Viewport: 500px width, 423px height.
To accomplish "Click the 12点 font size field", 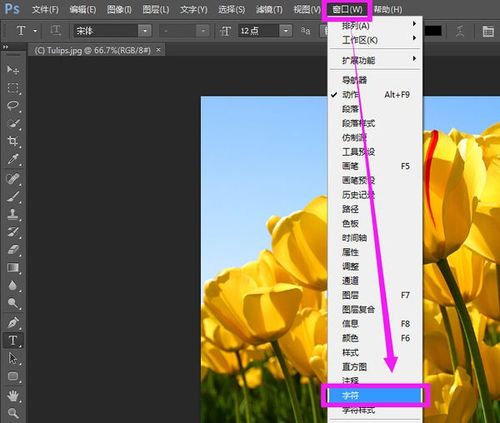I will [x=258, y=31].
